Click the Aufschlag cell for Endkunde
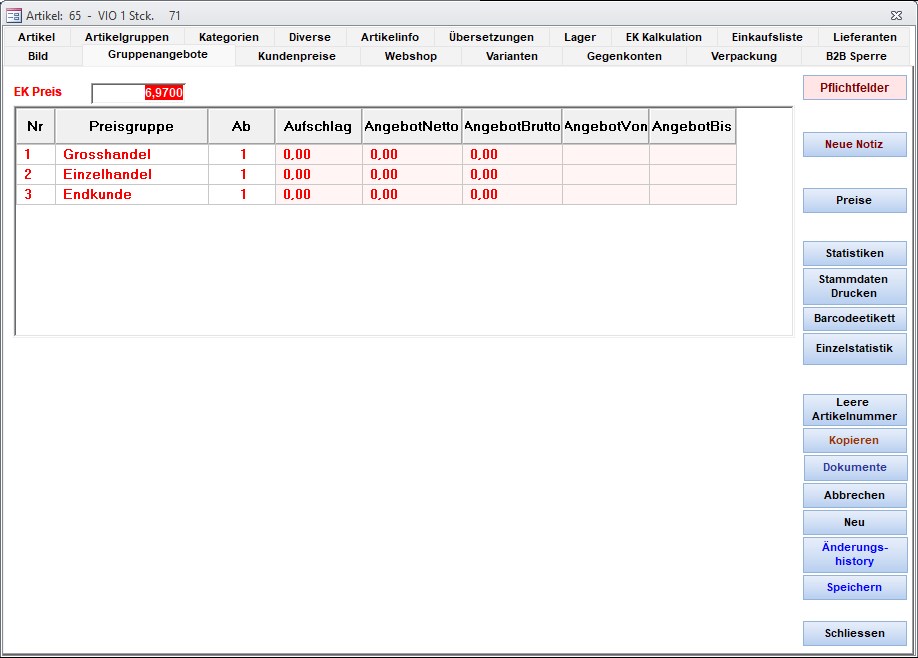 pyautogui.click(x=317, y=195)
